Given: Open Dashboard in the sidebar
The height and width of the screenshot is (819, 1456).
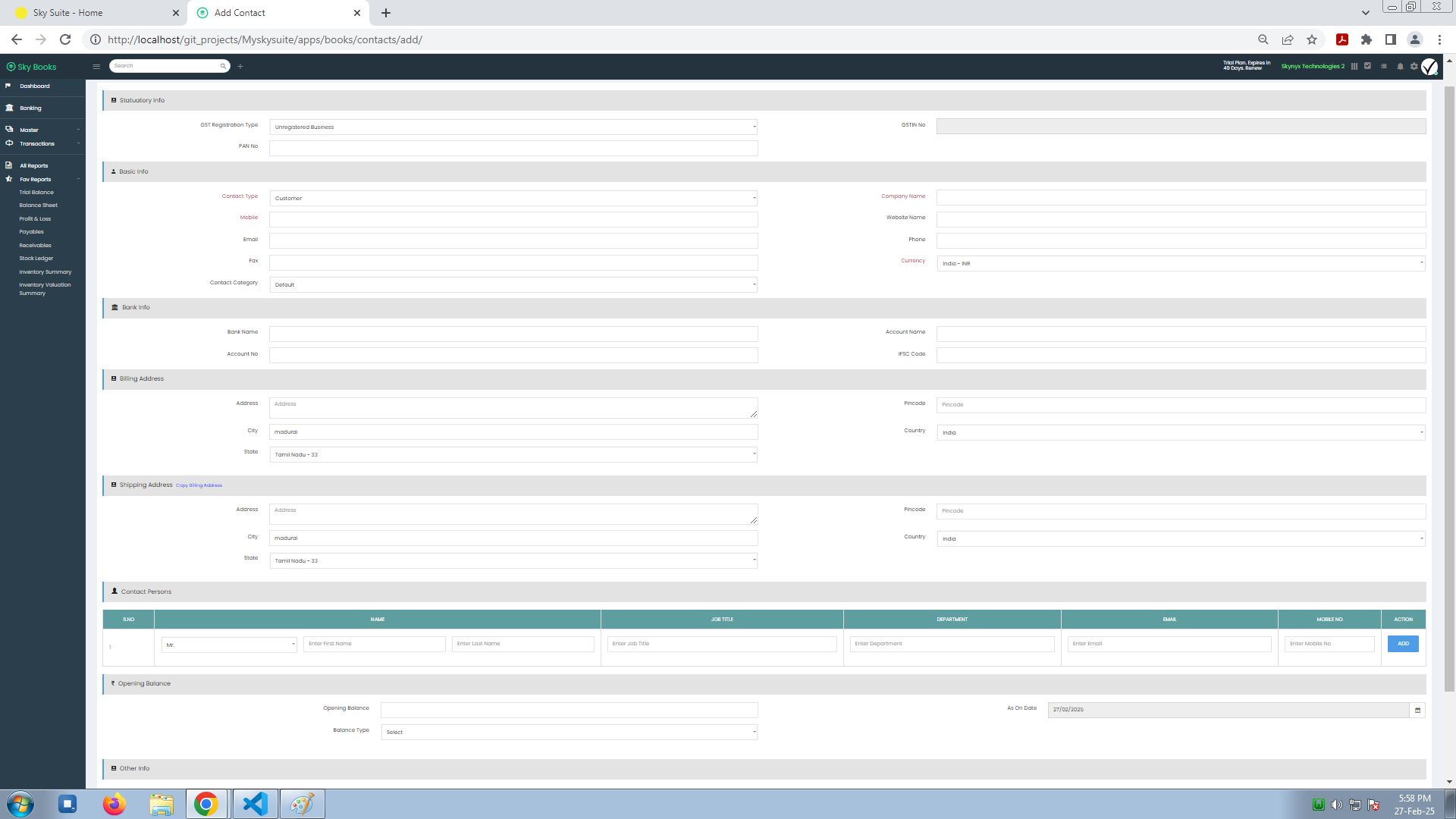Looking at the screenshot, I should point(35,86).
